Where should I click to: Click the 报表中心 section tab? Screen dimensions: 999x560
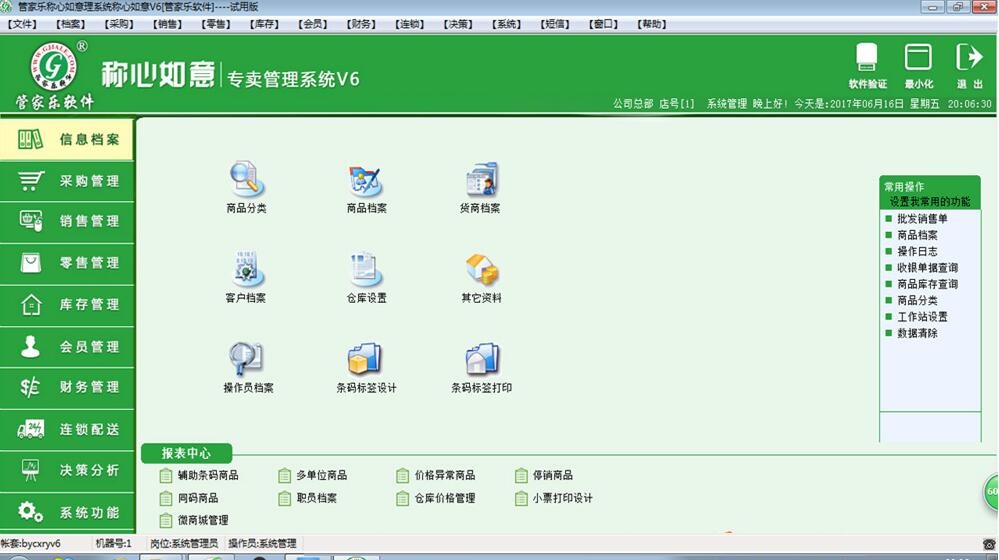click(186, 453)
